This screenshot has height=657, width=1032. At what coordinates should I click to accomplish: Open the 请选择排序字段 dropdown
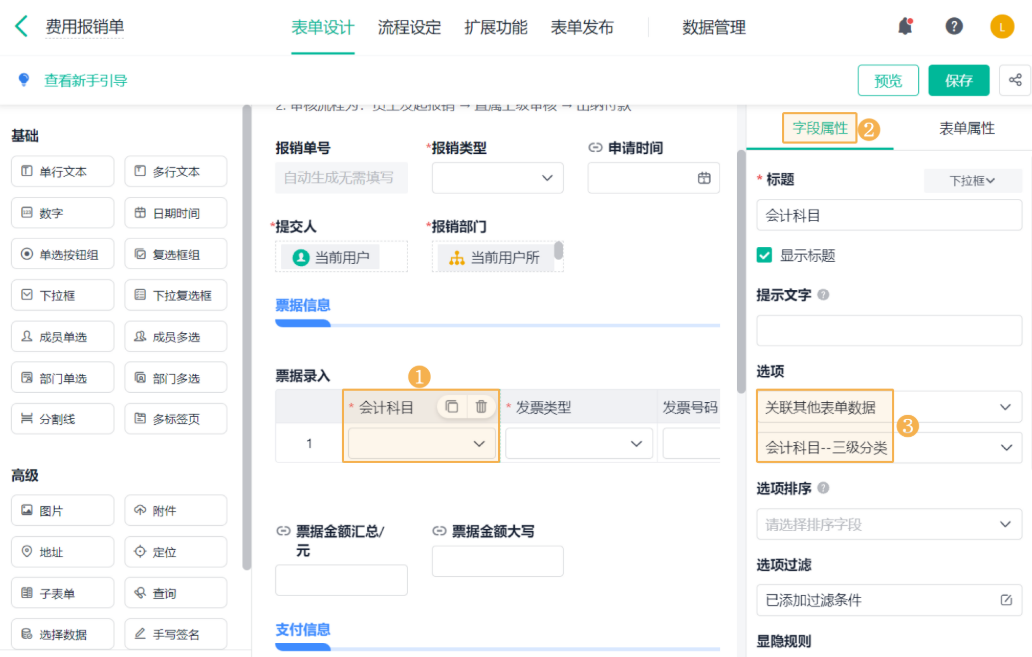pos(889,525)
